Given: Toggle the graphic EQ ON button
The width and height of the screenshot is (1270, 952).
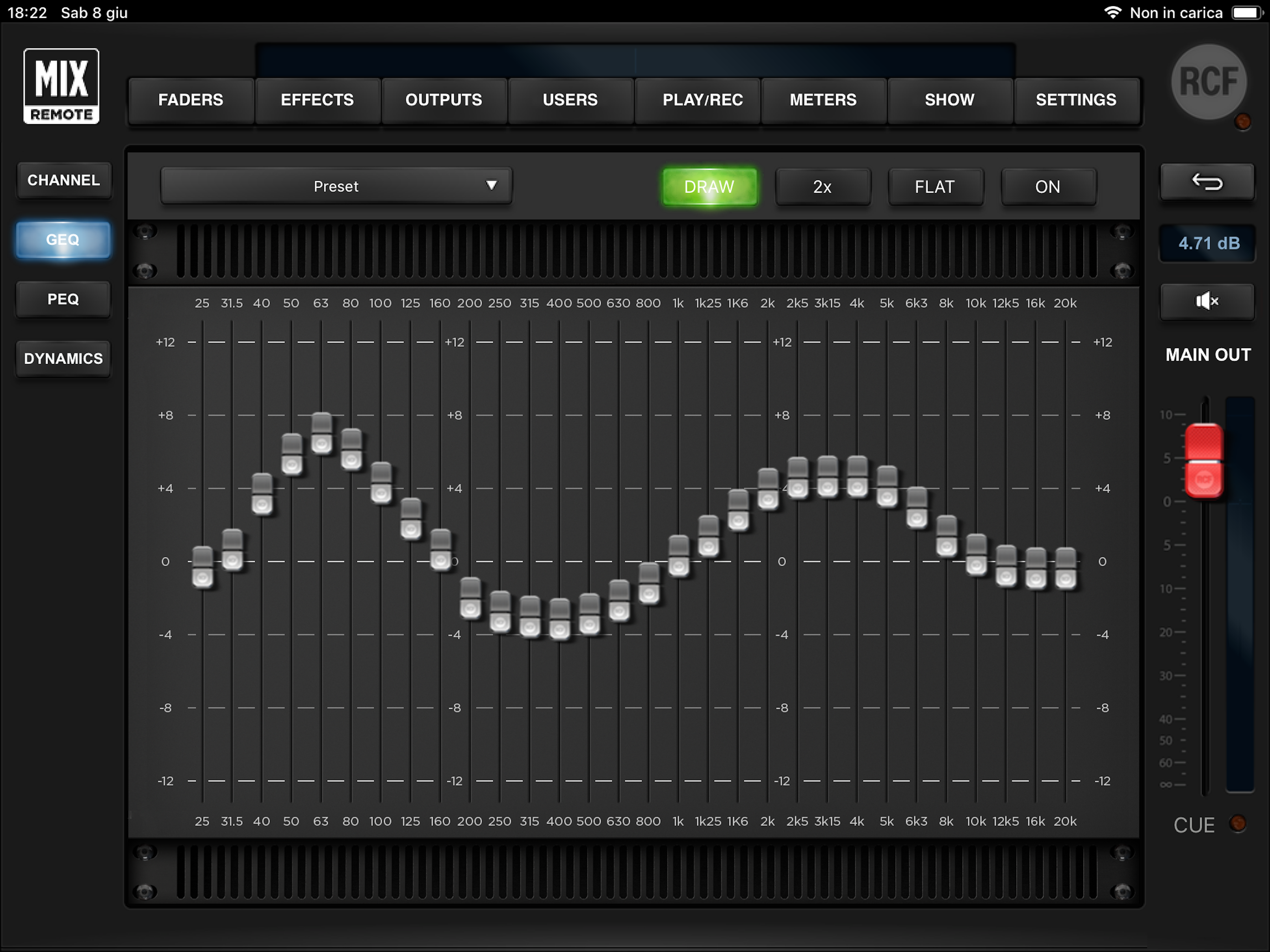Looking at the screenshot, I should (1048, 186).
